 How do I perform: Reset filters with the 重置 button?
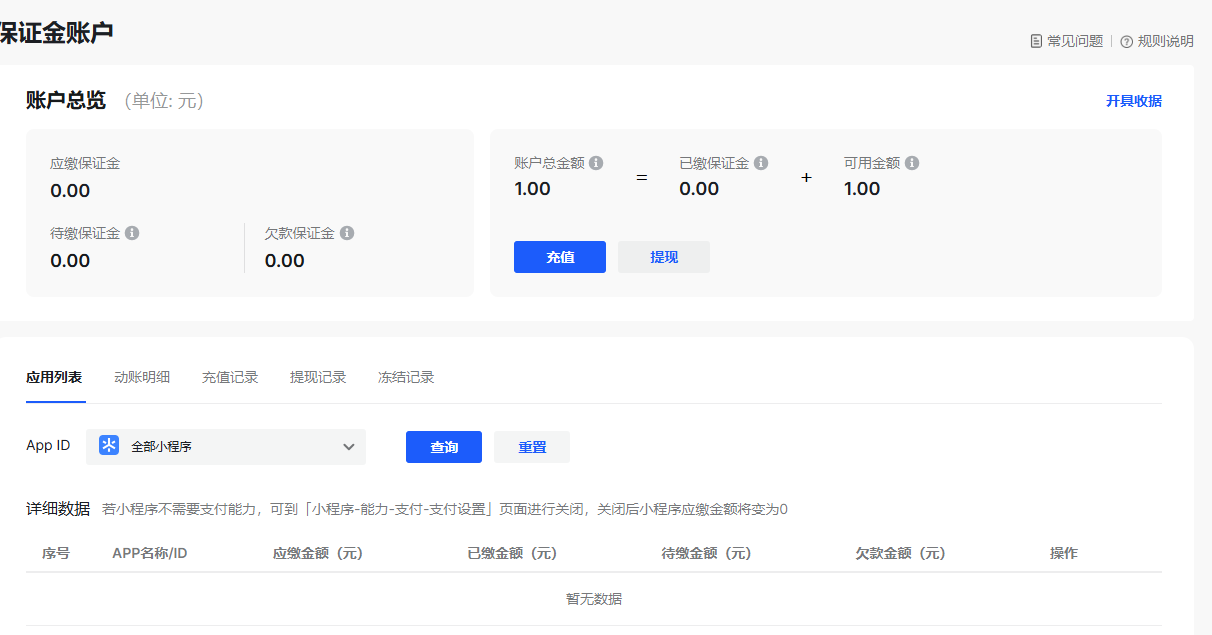click(532, 447)
